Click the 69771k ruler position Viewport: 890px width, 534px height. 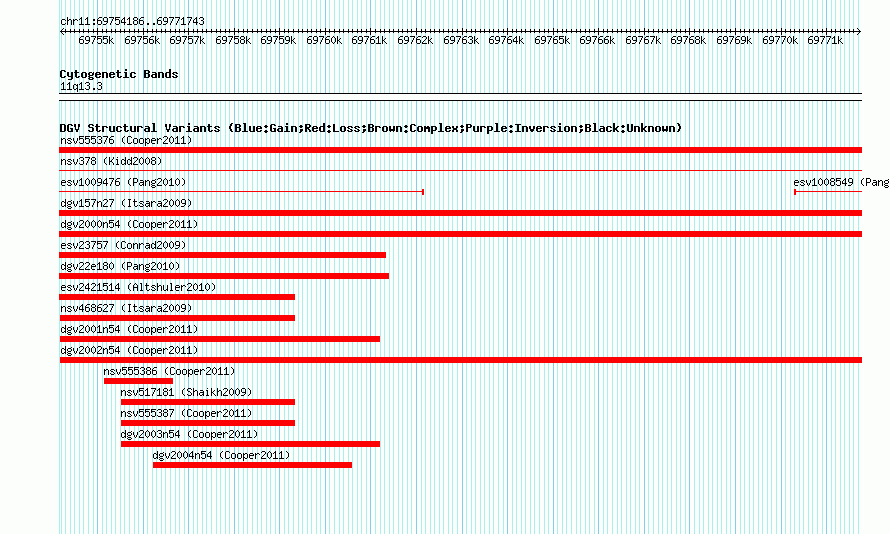(x=825, y=40)
